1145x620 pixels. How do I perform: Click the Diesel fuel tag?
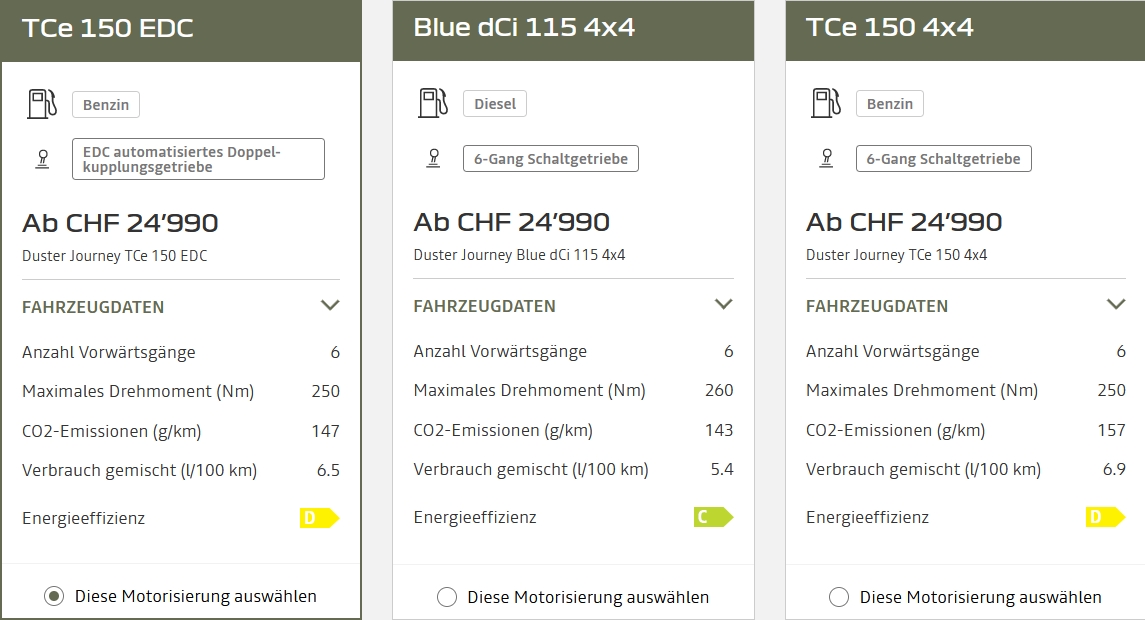pos(495,104)
